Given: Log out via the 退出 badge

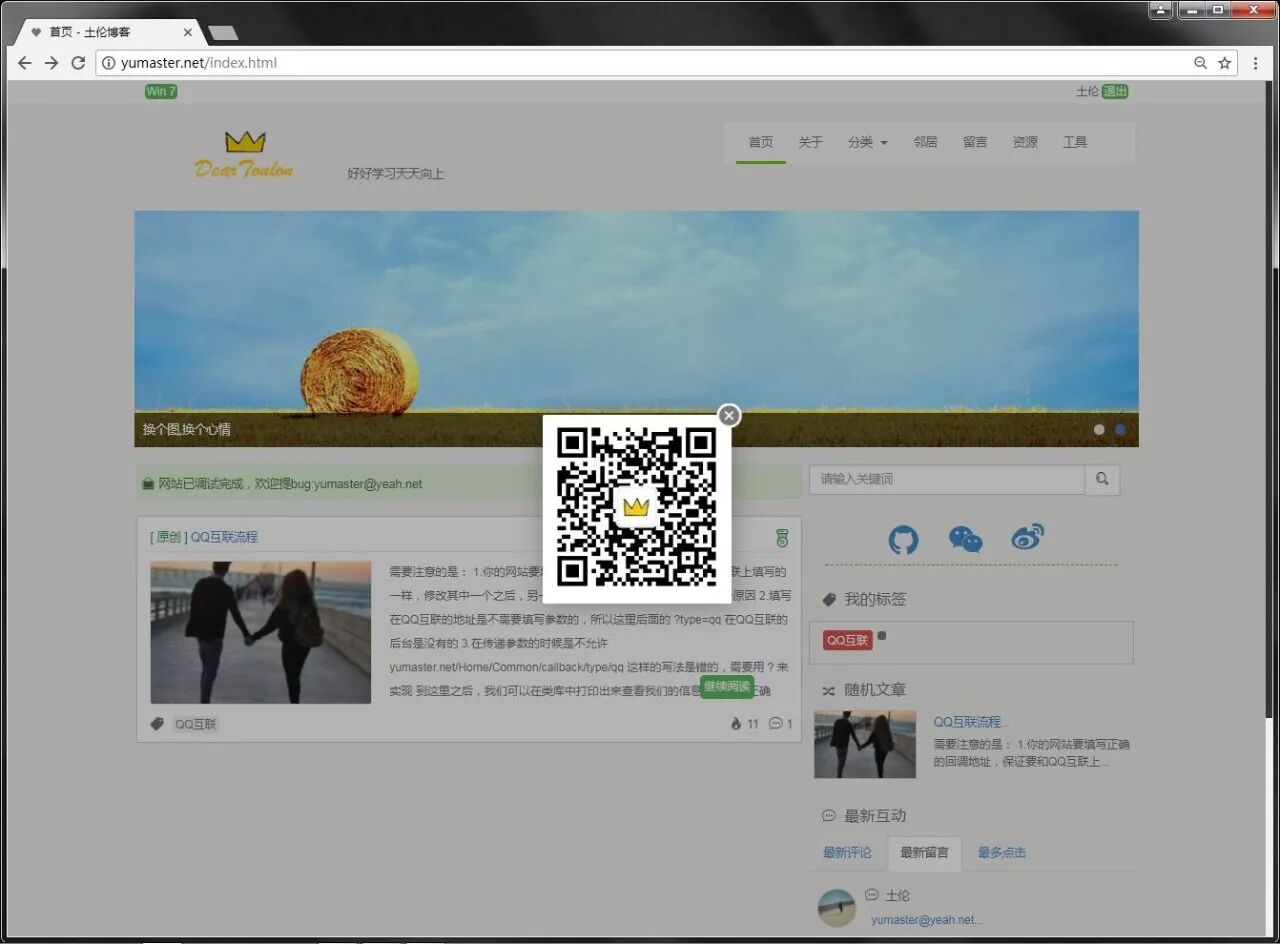Looking at the screenshot, I should pyautogui.click(x=1115, y=91).
